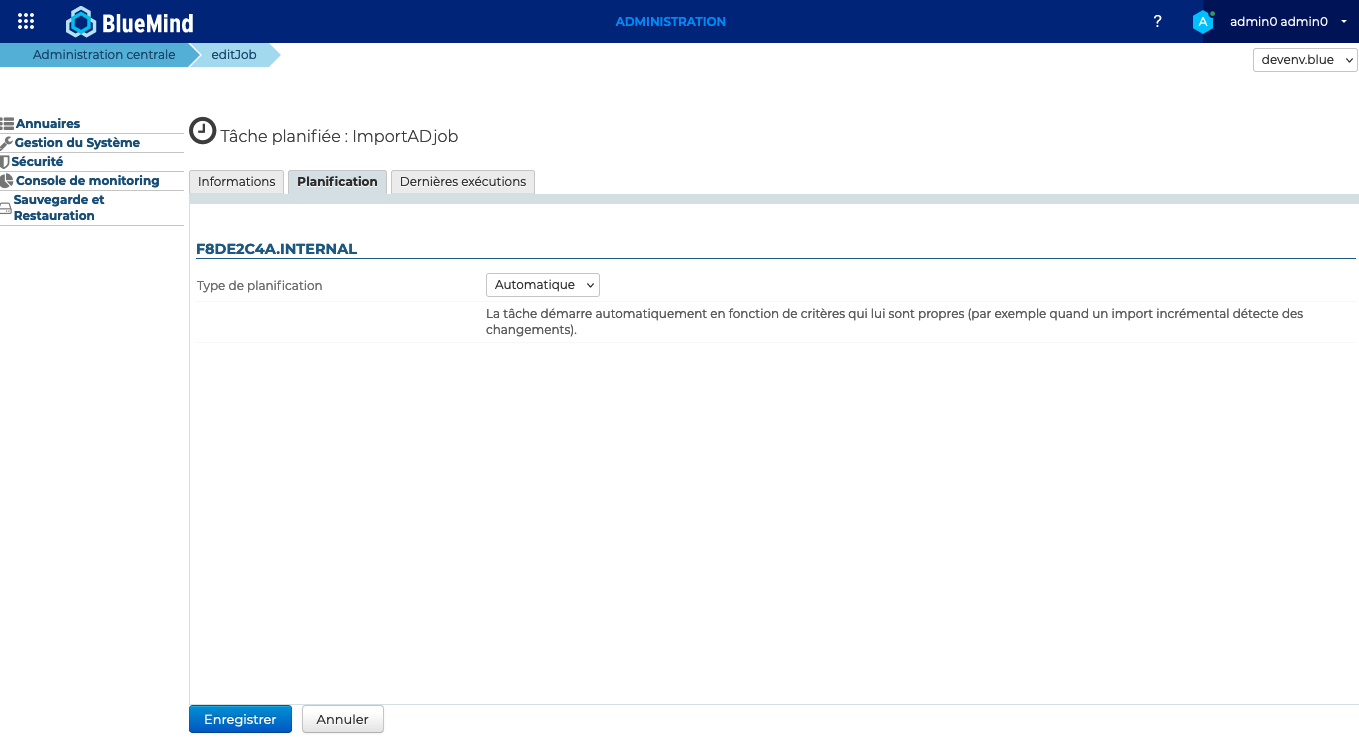Viewport: 1359px width, 743px height.
Task: Open the Type de planification dropdown
Action: coord(542,285)
